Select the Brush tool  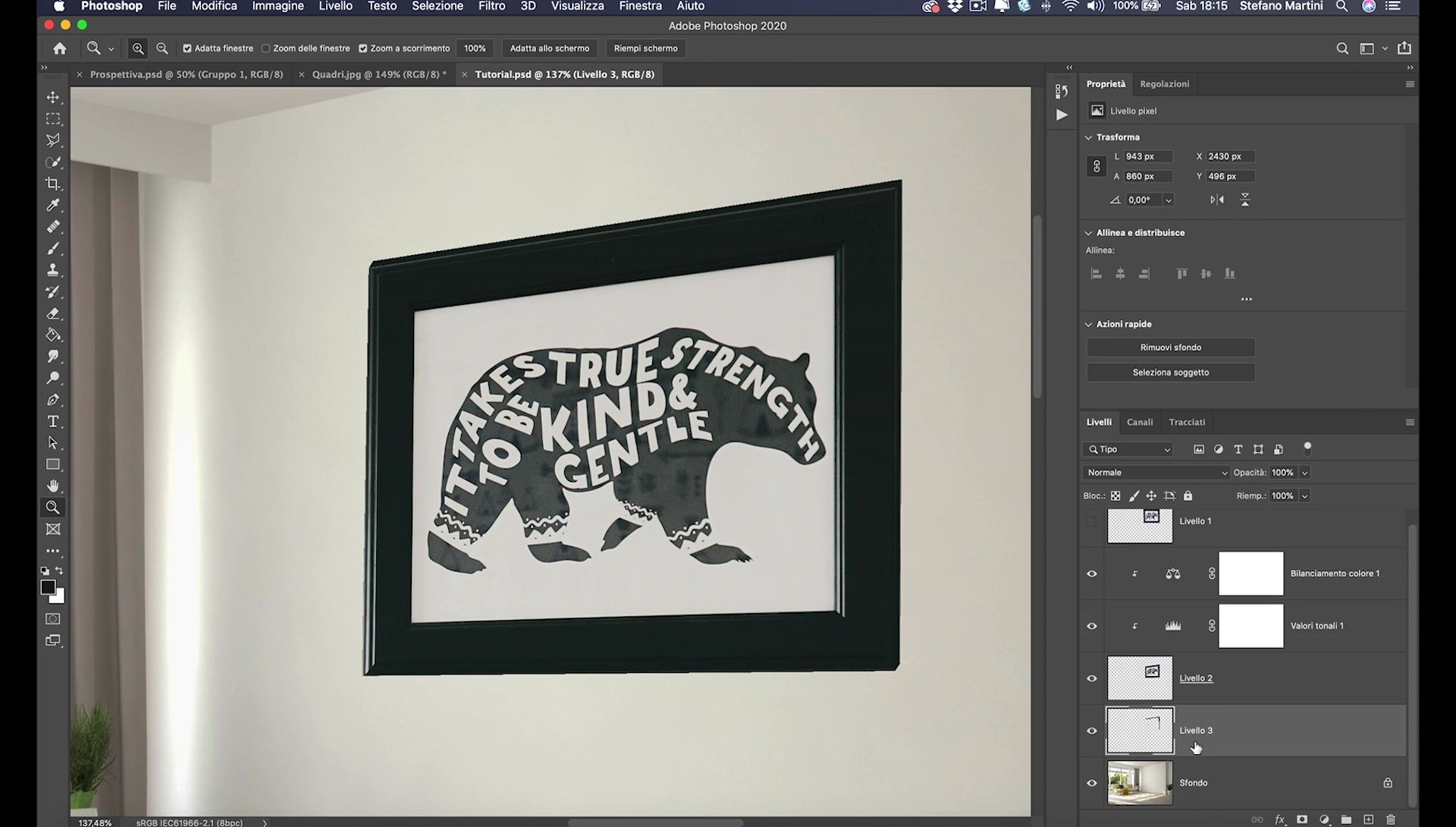pyautogui.click(x=53, y=249)
